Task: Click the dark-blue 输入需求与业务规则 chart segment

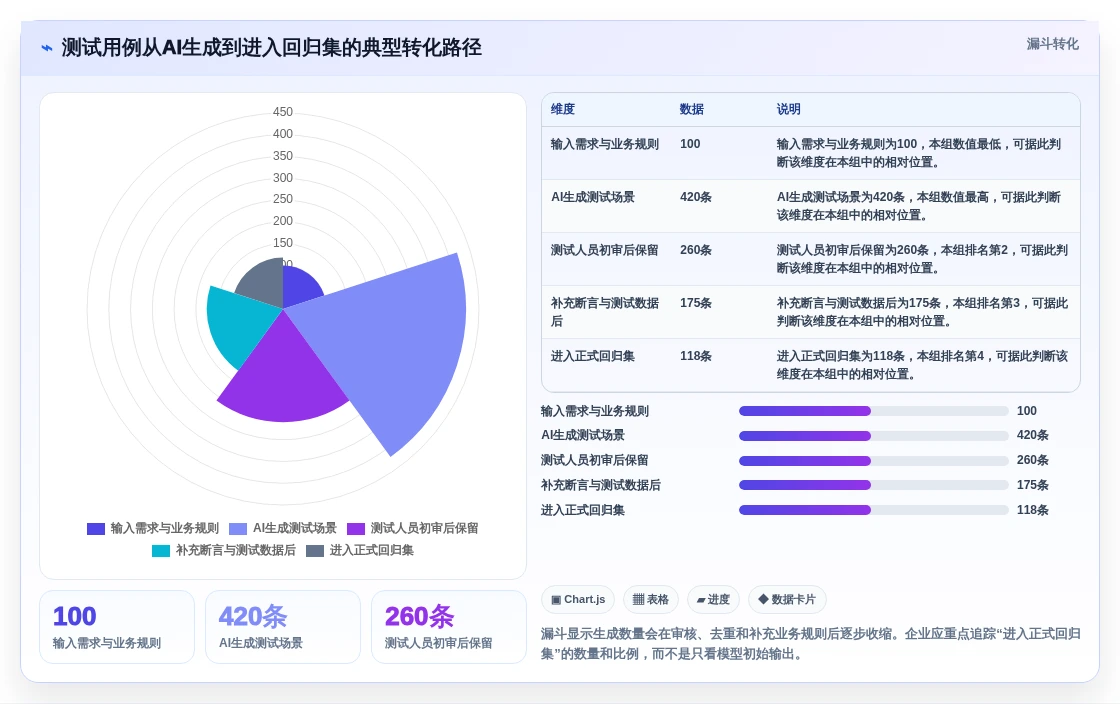Action: (x=300, y=287)
